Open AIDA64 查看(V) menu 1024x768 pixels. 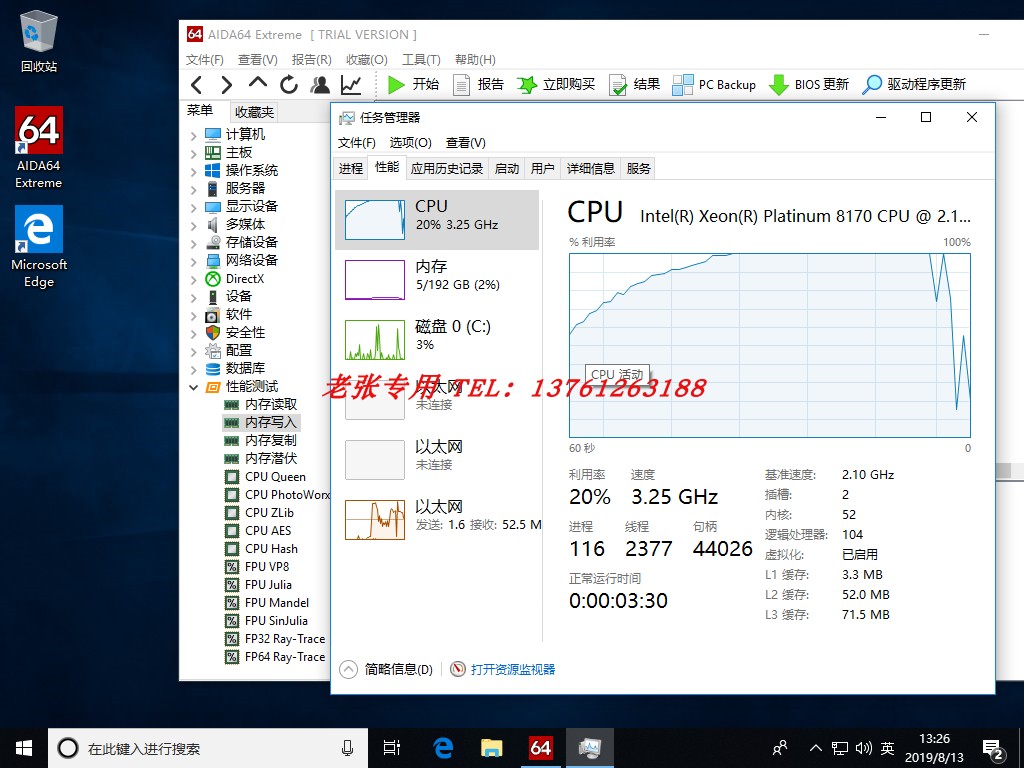tap(257, 59)
